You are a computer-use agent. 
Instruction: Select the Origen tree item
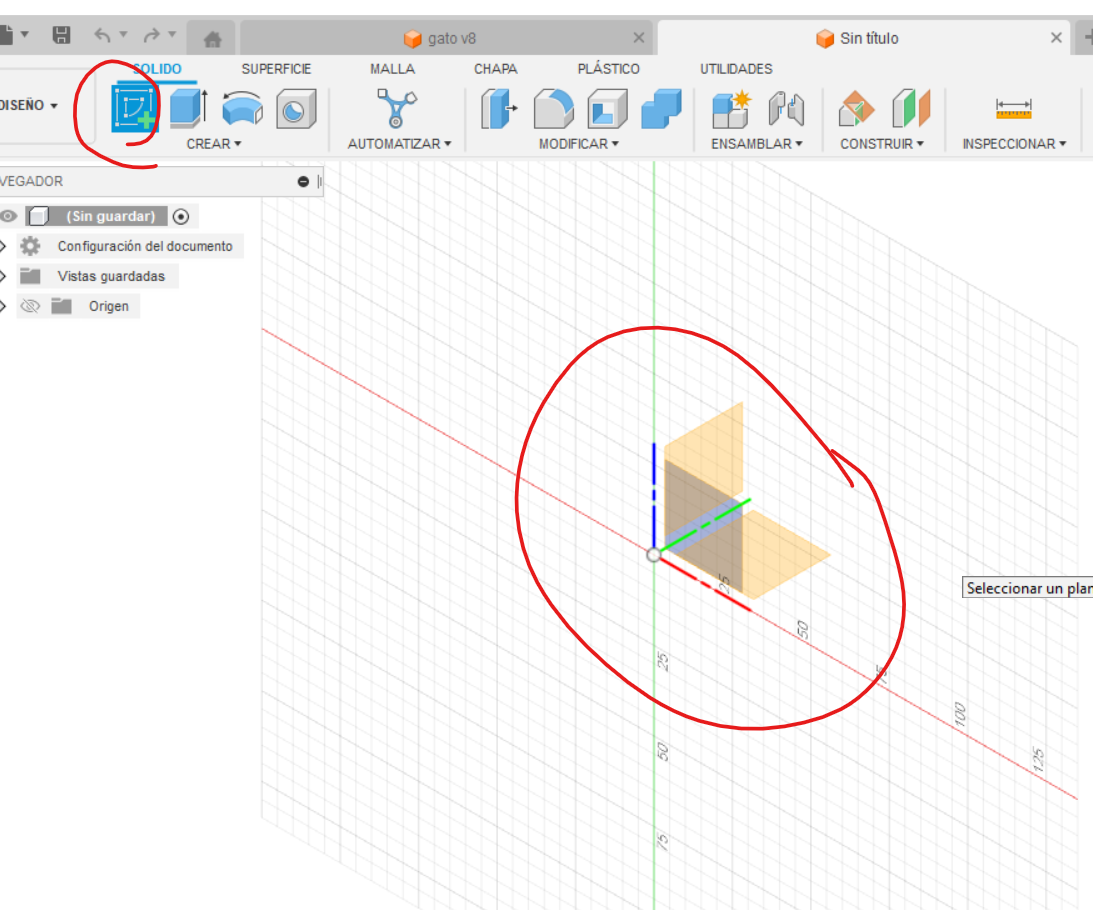click(x=109, y=306)
